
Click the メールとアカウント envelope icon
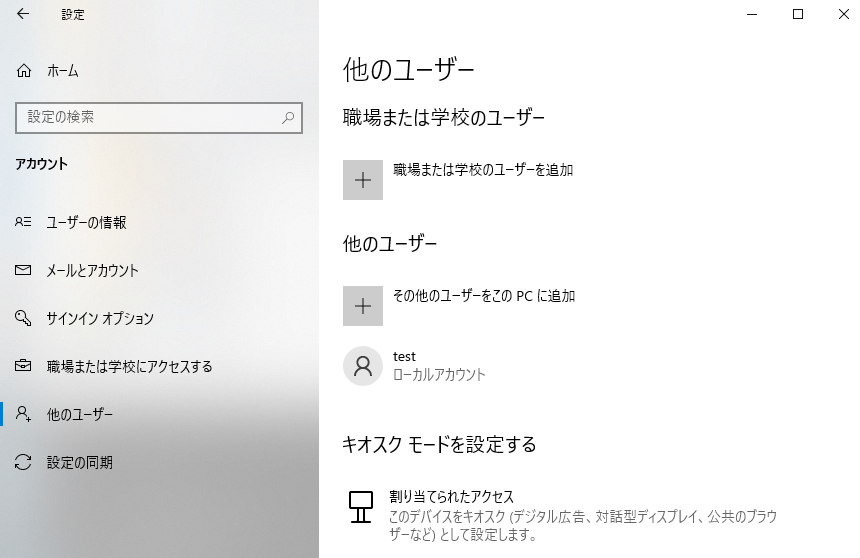(23, 270)
